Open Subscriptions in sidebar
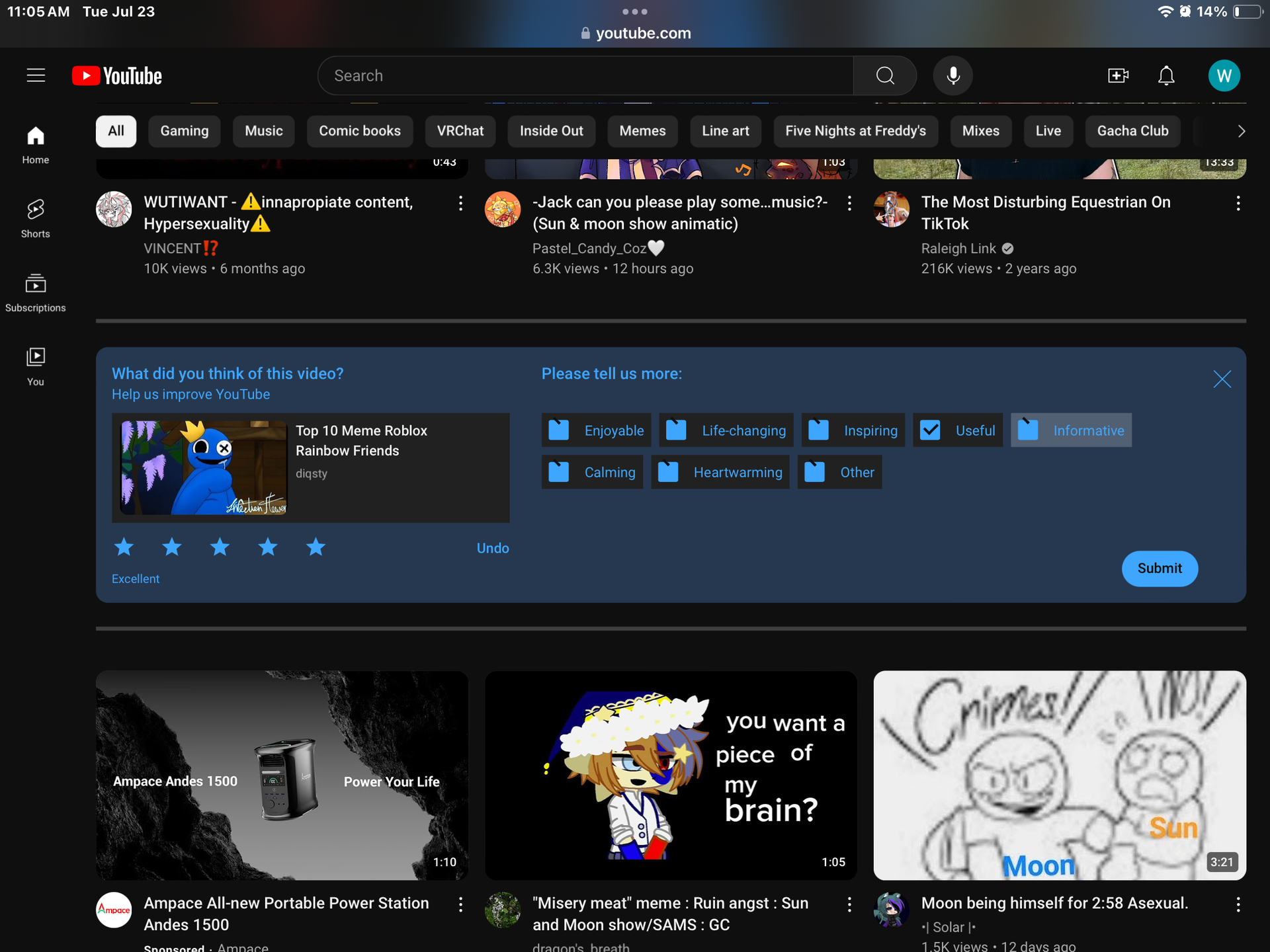 point(36,294)
